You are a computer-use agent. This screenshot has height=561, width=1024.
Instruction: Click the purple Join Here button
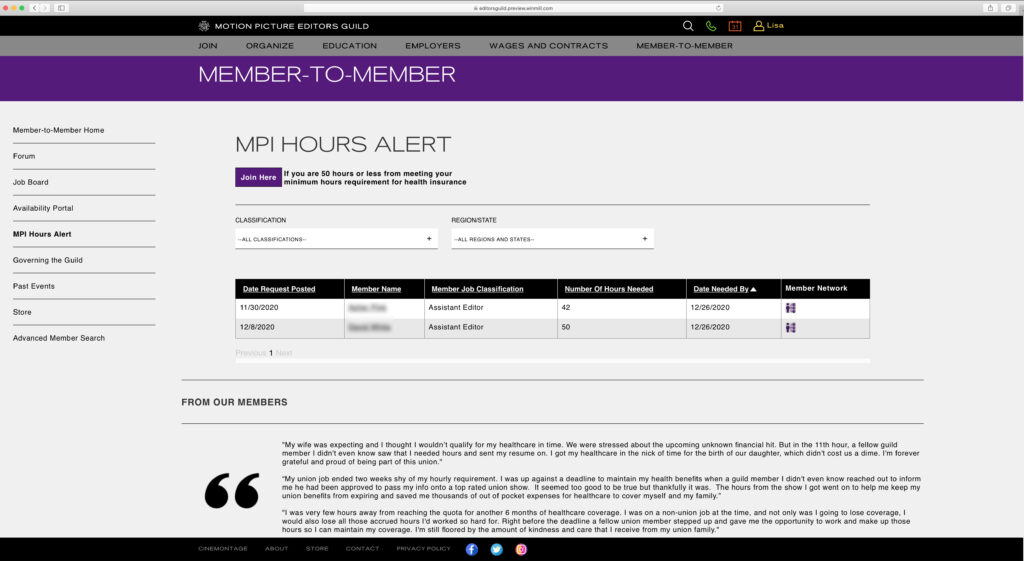point(259,177)
